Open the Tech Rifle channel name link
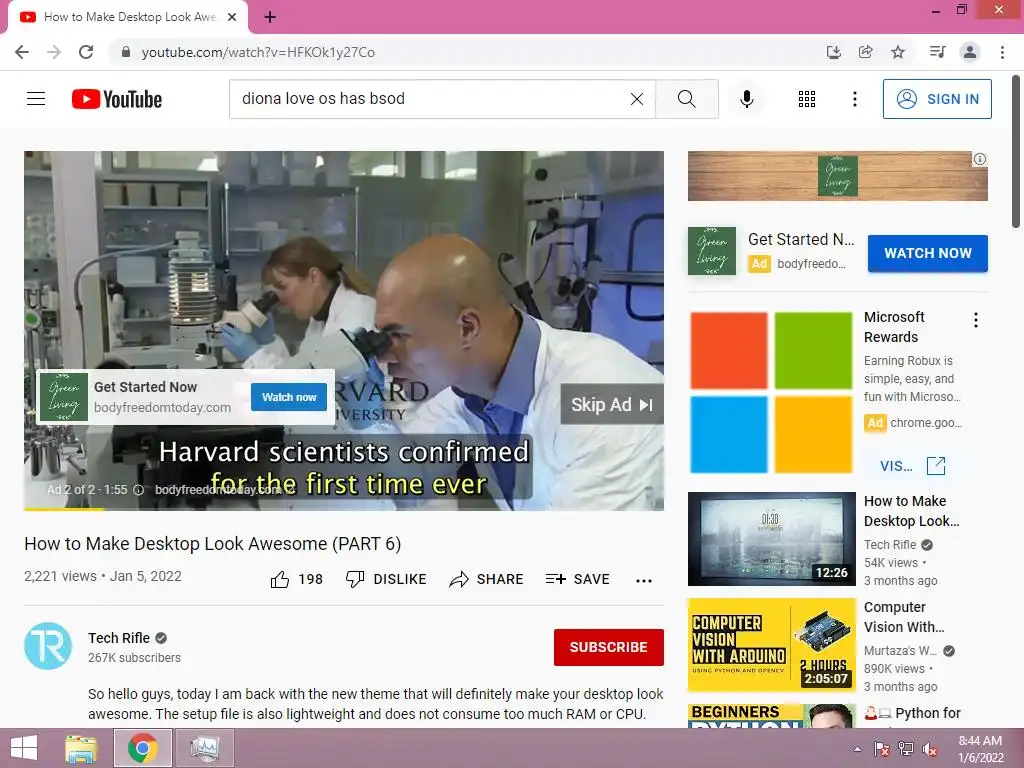The image size is (1024, 768). [119, 638]
